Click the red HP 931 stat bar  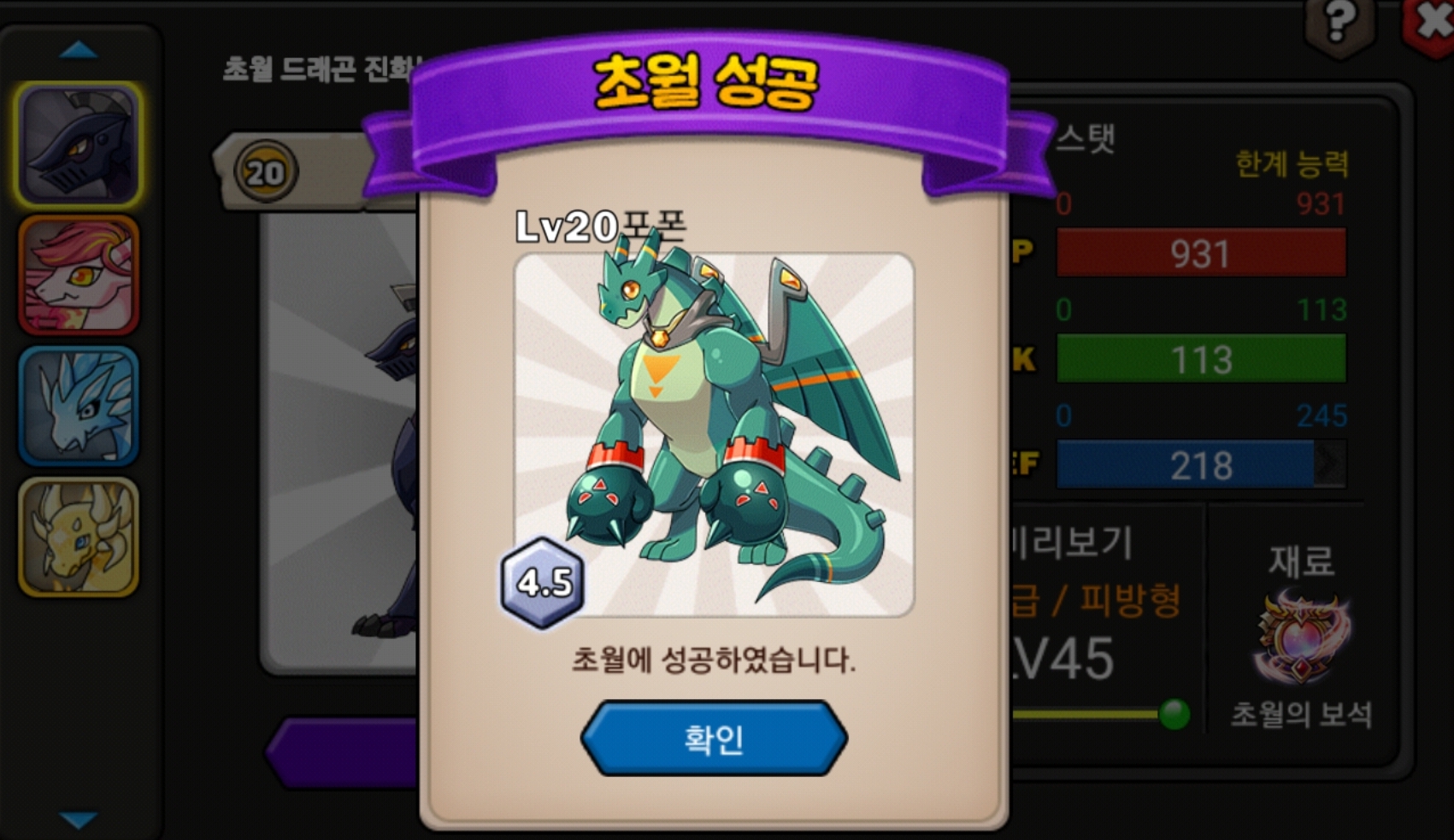coord(1201,253)
